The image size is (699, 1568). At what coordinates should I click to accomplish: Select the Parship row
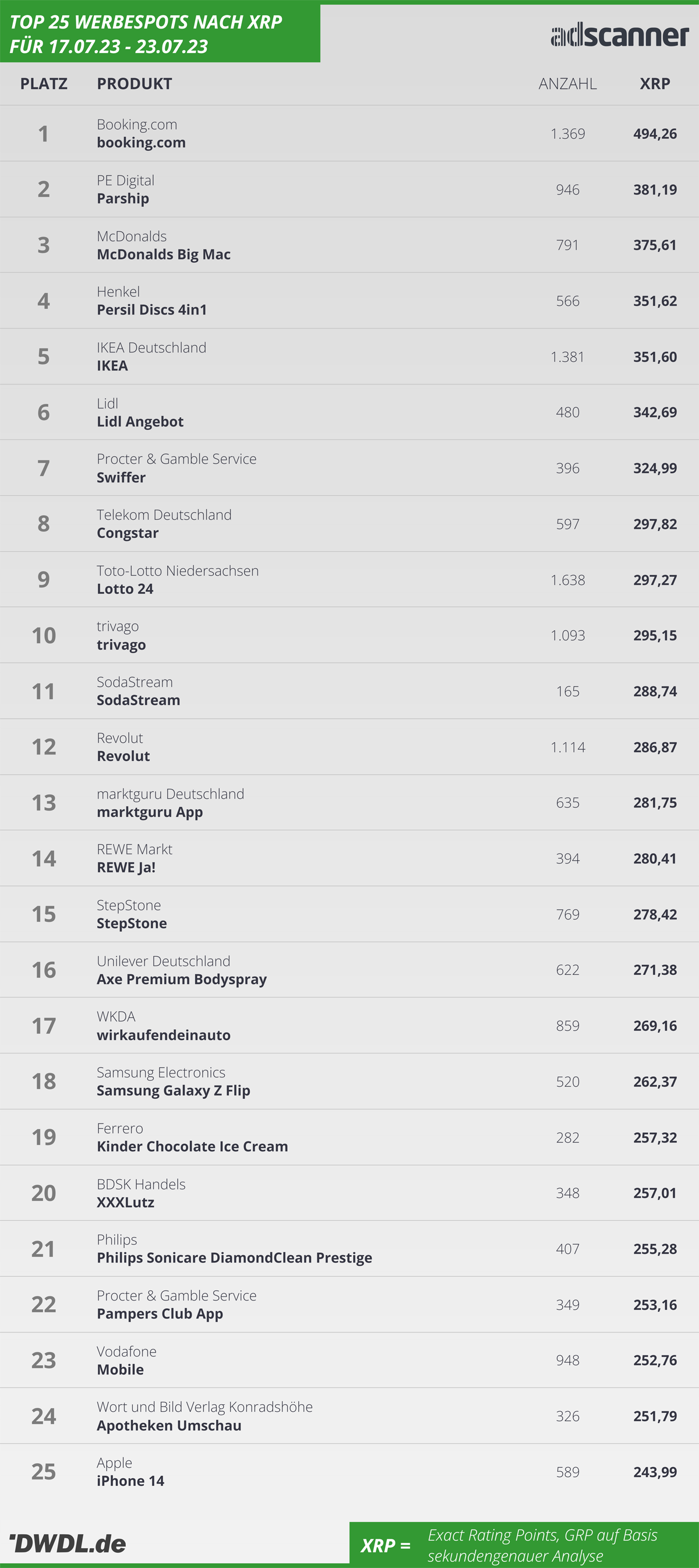point(349,189)
